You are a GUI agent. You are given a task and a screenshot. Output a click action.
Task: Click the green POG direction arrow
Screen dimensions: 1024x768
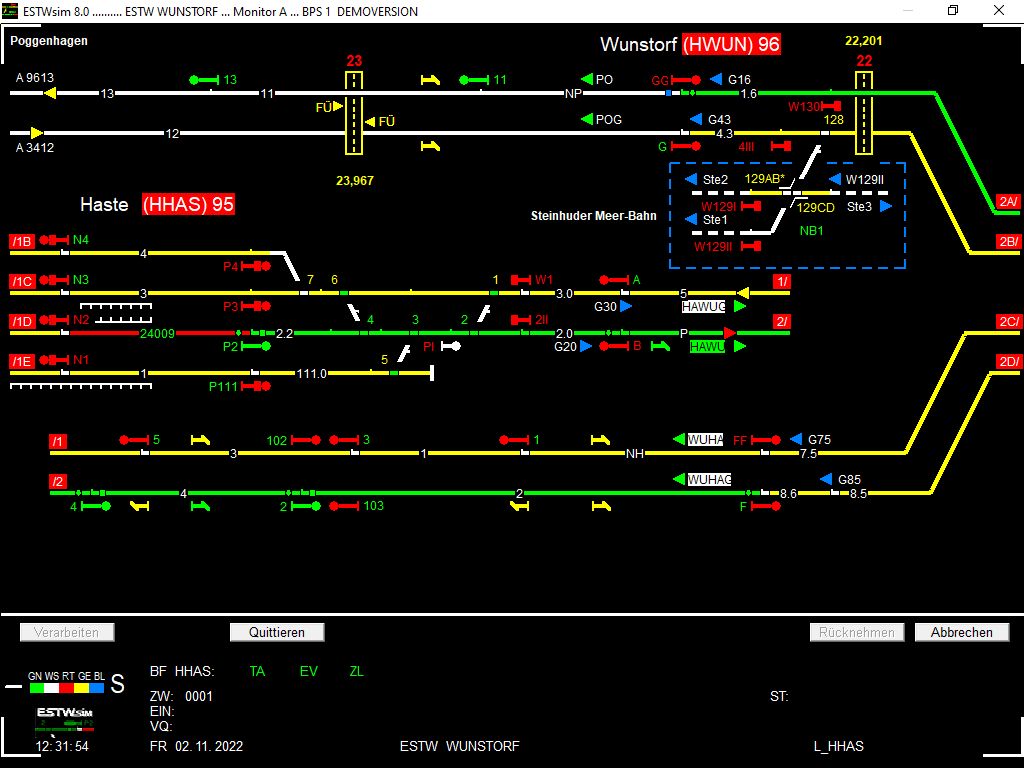[x=587, y=119]
